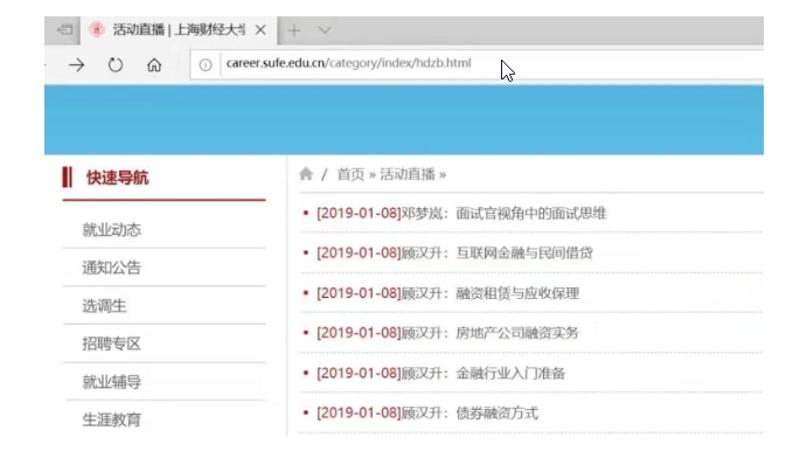Click the 首页 breadcrumb link
Image resolution: width=800 pixels, height=458 pixels.
(350, 174)
